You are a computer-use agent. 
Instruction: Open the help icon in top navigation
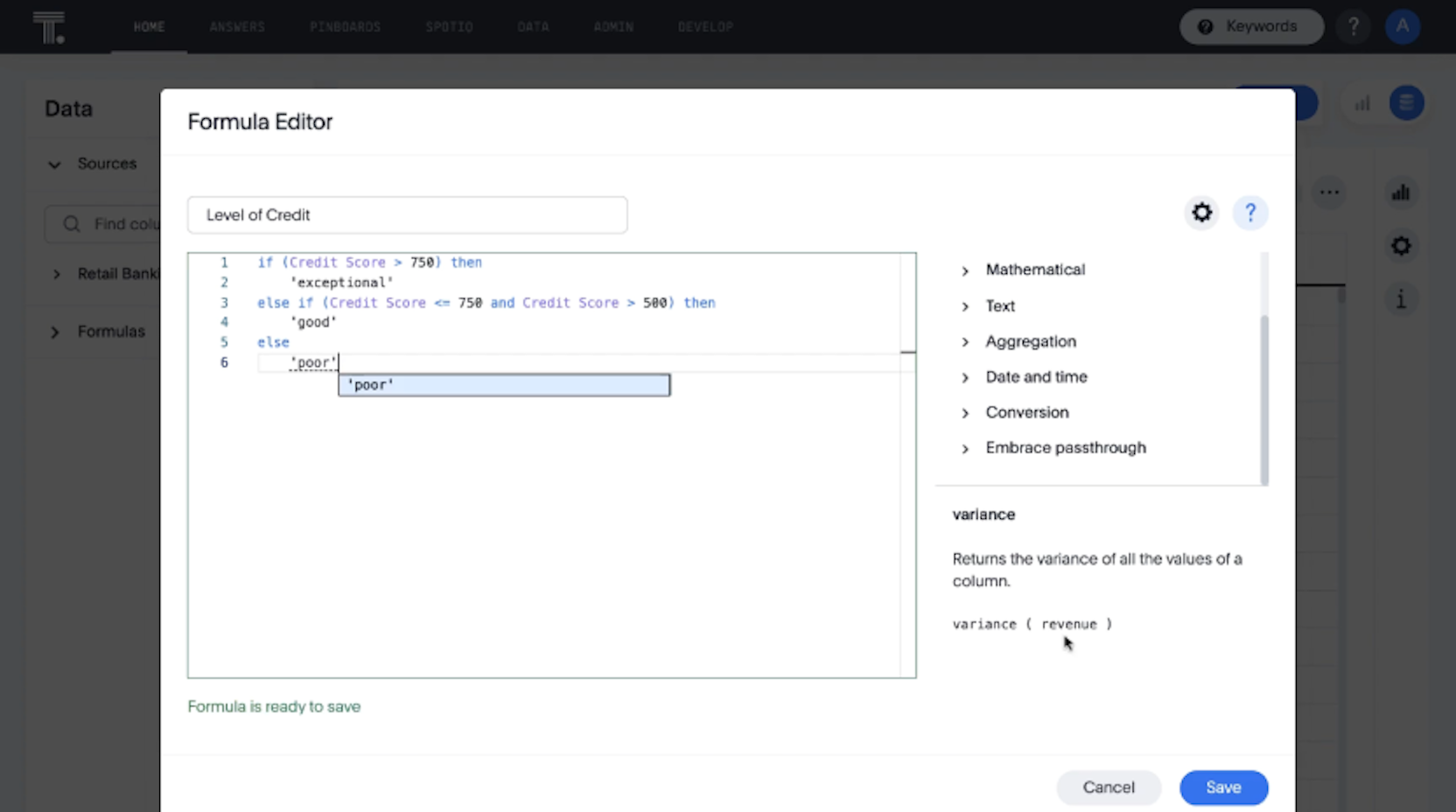point(1353,26)
